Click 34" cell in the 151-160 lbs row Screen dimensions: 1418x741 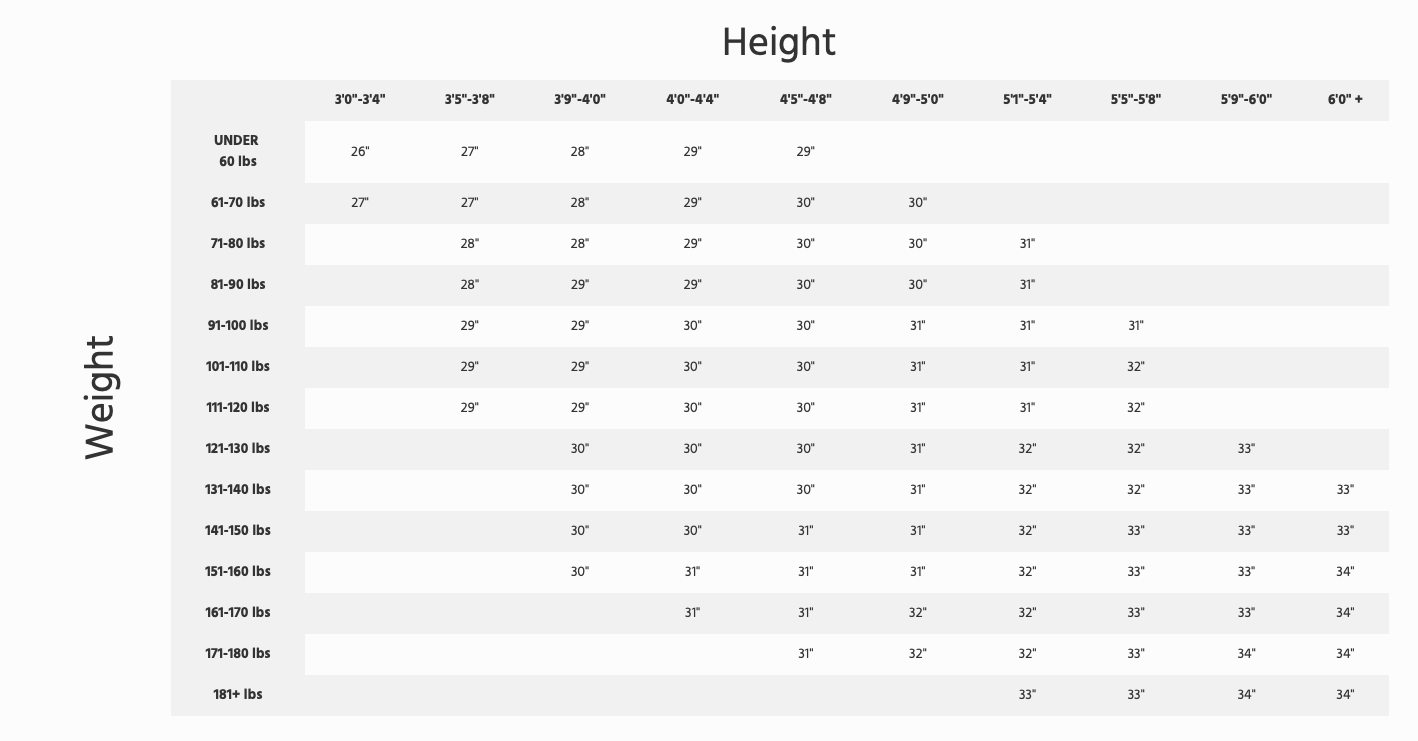(1345, 572)
